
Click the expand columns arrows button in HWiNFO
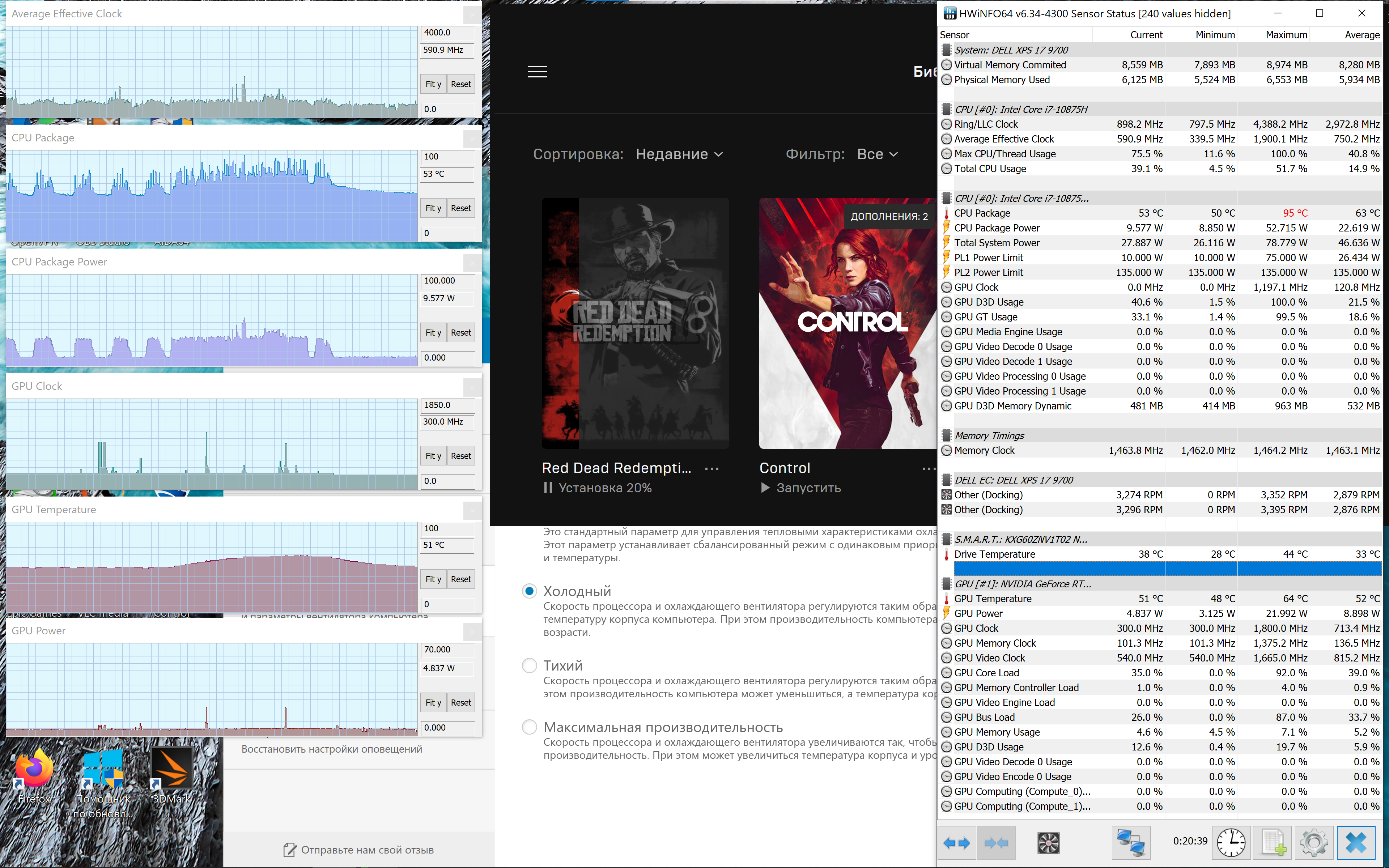pos(956,843)
